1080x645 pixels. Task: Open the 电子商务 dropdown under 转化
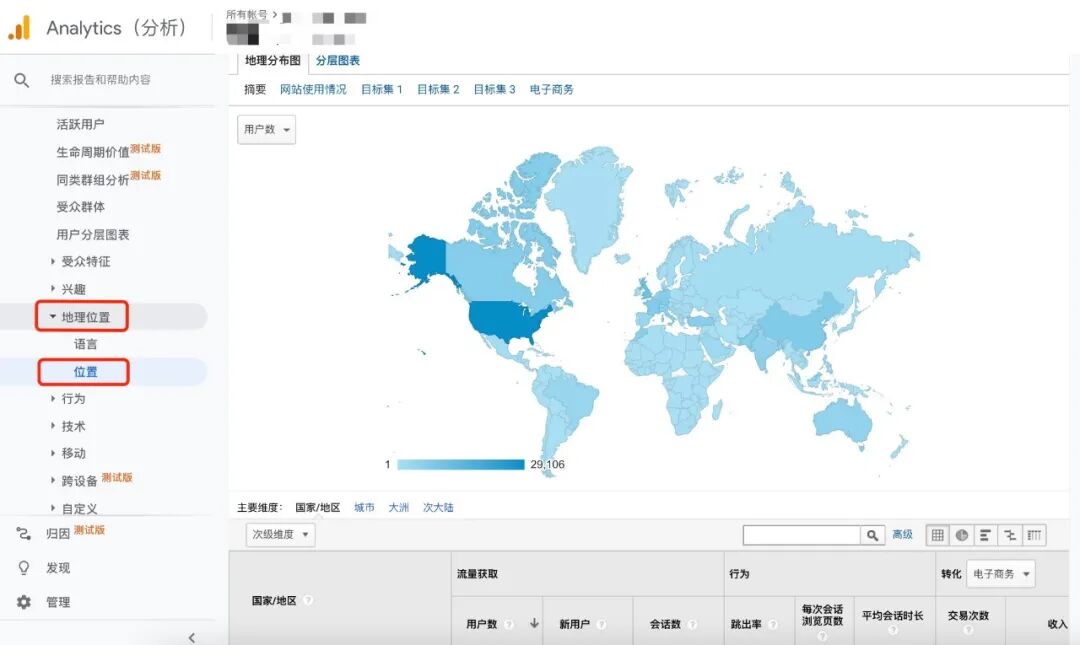(x=1000, y=574)
